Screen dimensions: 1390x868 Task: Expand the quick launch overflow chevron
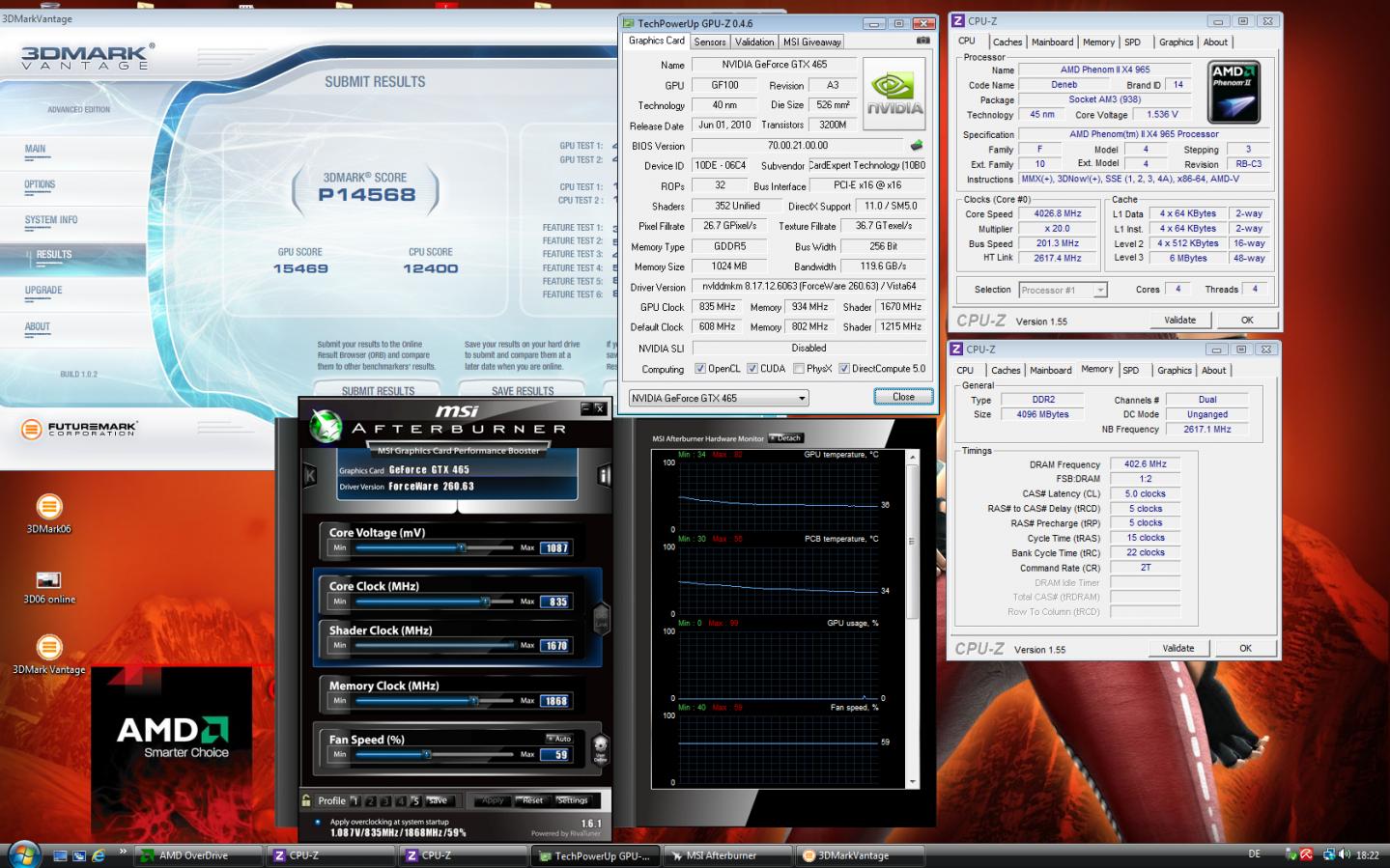[123, 851]
